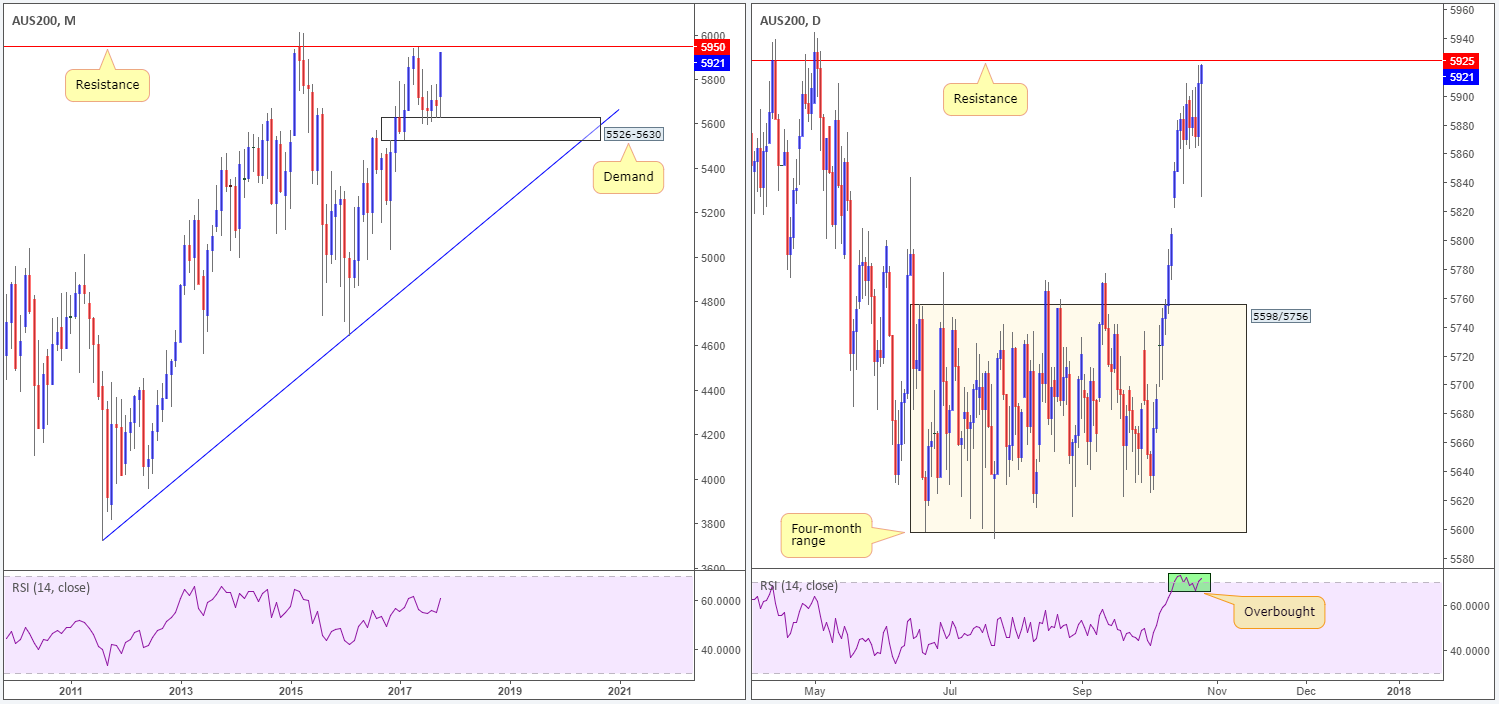Viewport: 1499px width, 704px height.
Task: Click the 5660 price level on daily axis
Action: 1463,443
